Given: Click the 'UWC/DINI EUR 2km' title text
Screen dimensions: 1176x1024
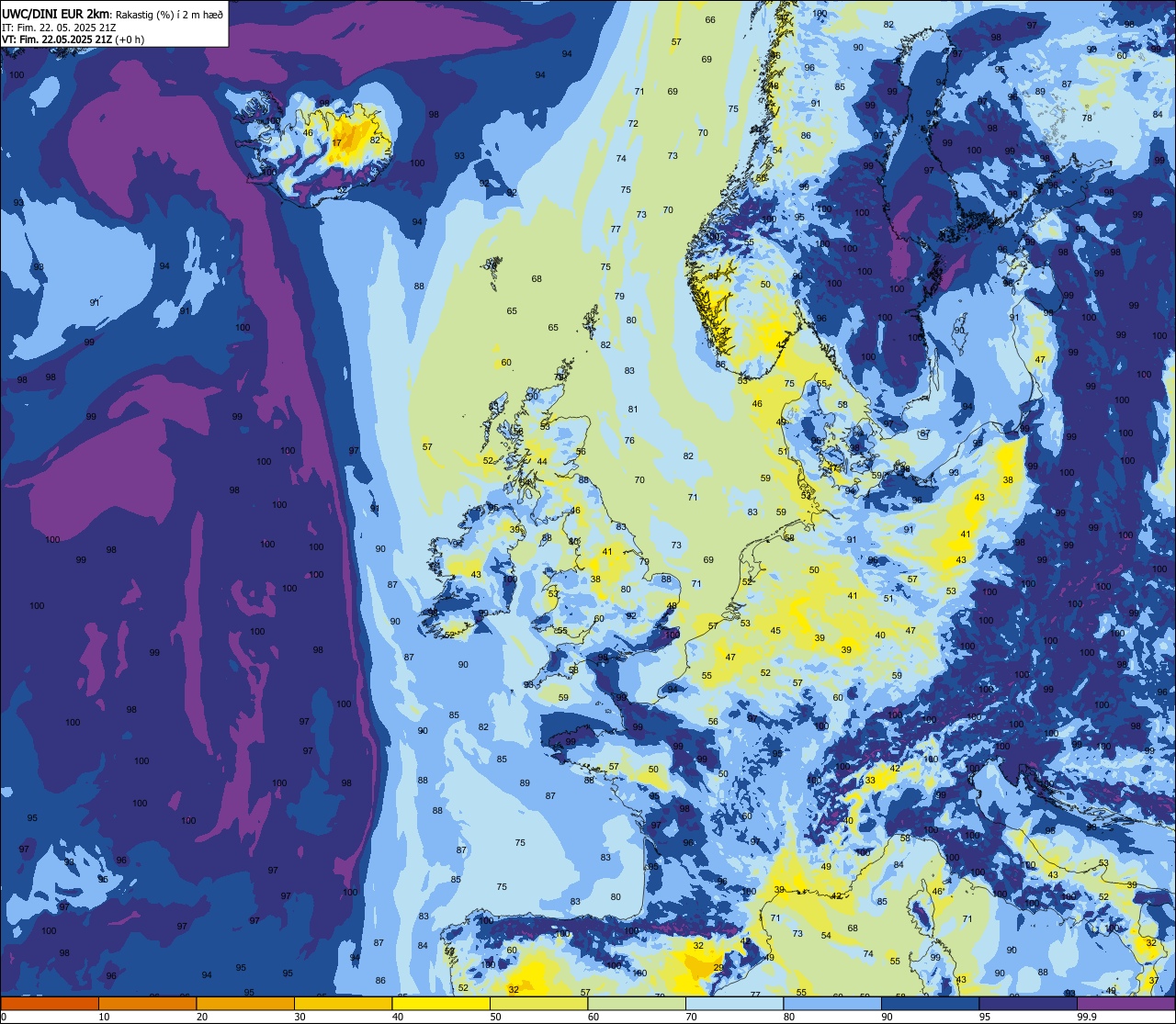Looking at the screenshot, I should 56,13.
